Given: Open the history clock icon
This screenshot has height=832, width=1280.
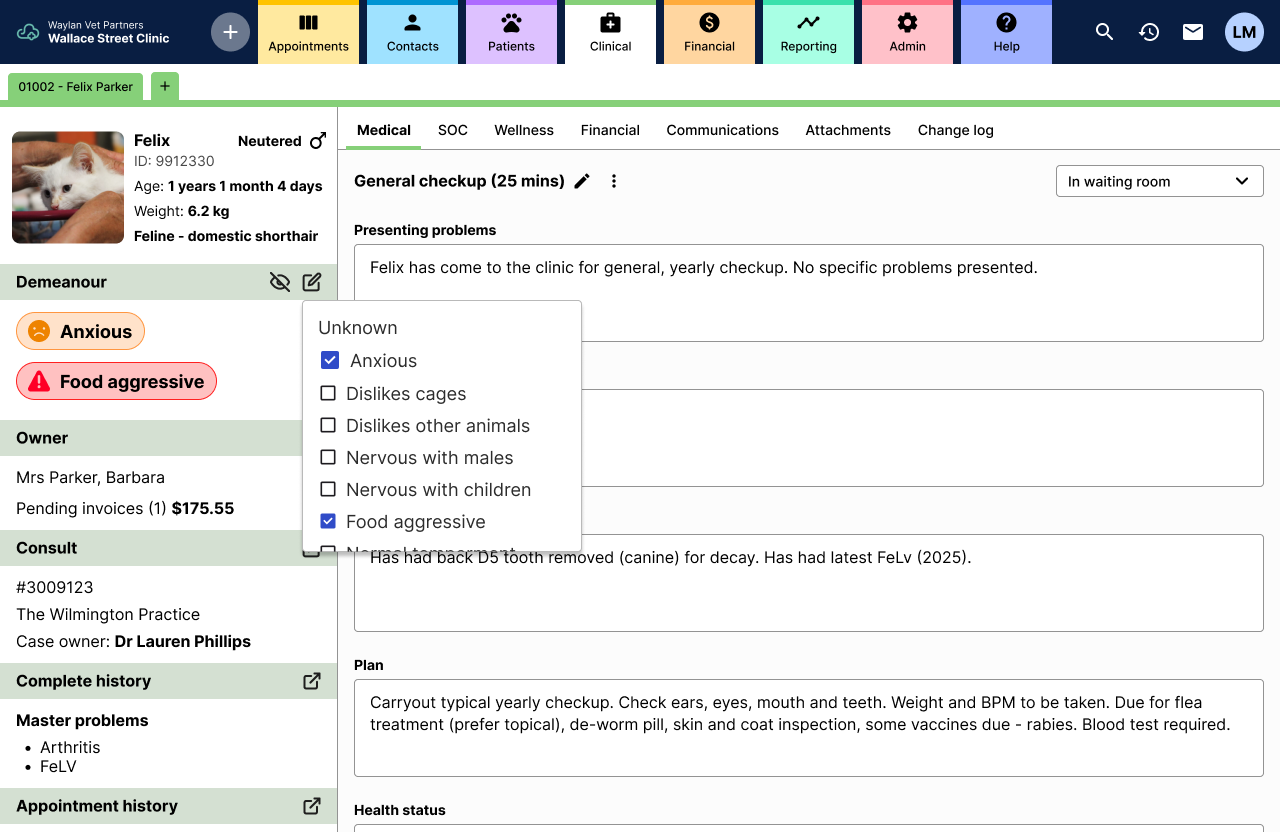Looking at the screenshot, I should (1149, 32).
